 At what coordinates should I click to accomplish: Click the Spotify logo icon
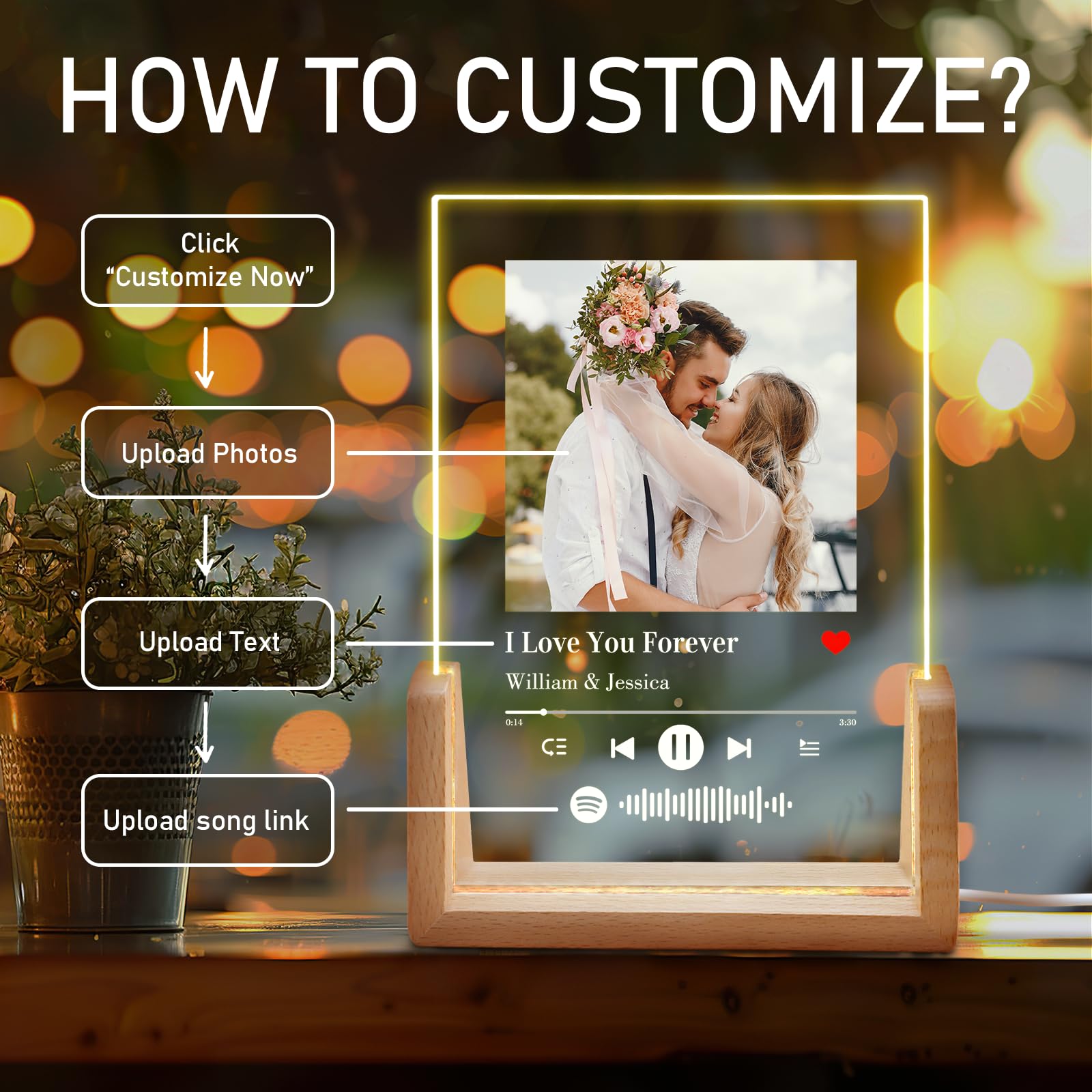(588, 805)
